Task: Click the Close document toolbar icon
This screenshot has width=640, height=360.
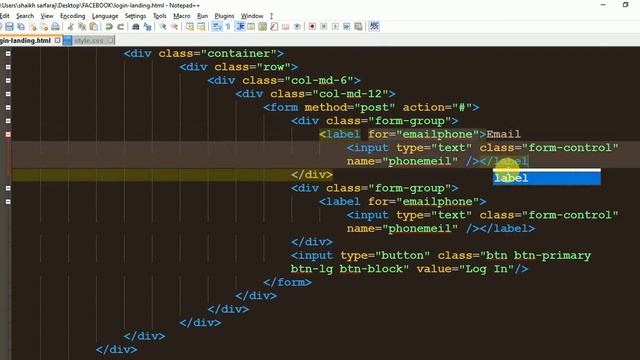Action: tap(32, 27)
